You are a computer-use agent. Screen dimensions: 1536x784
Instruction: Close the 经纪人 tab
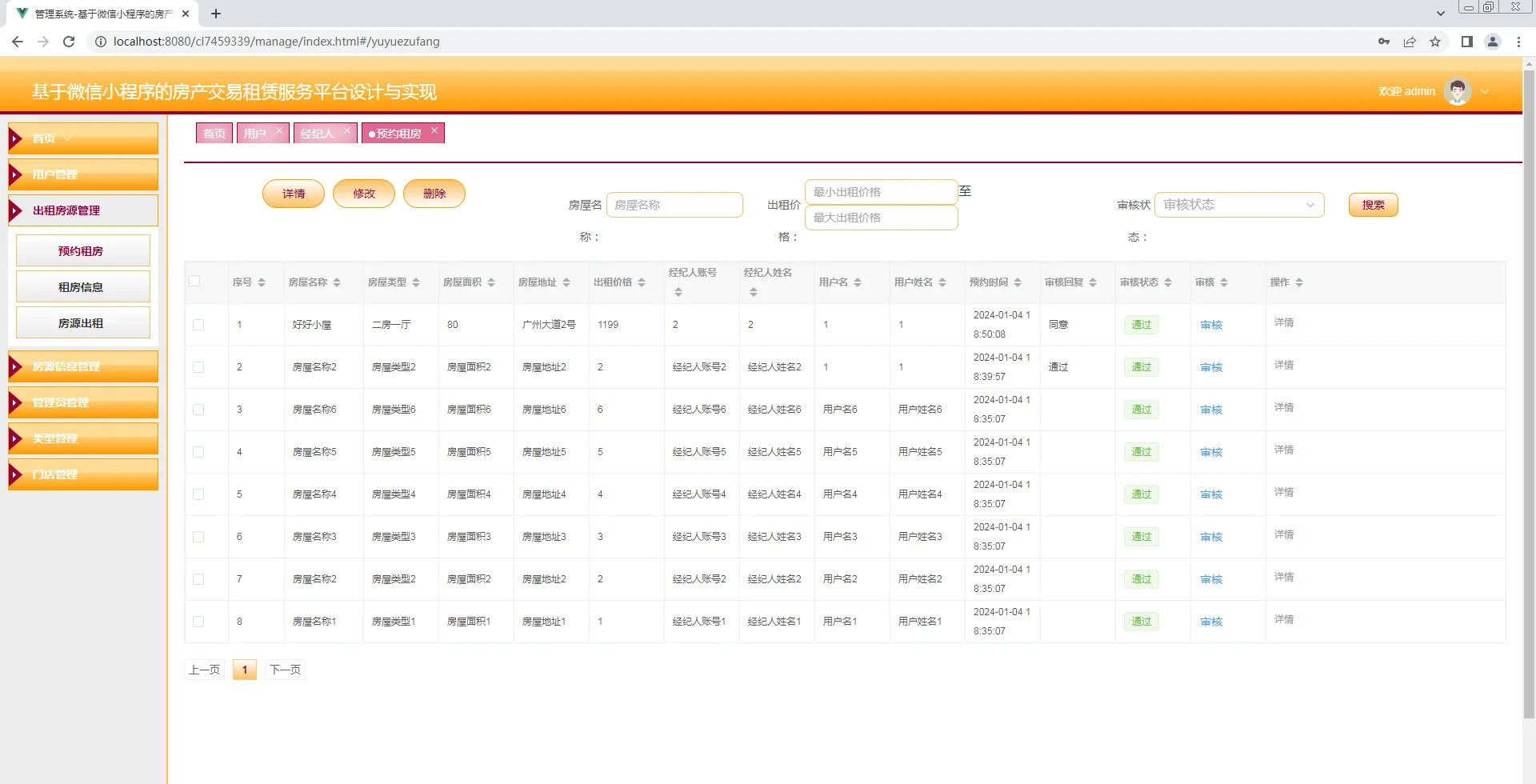346,130
